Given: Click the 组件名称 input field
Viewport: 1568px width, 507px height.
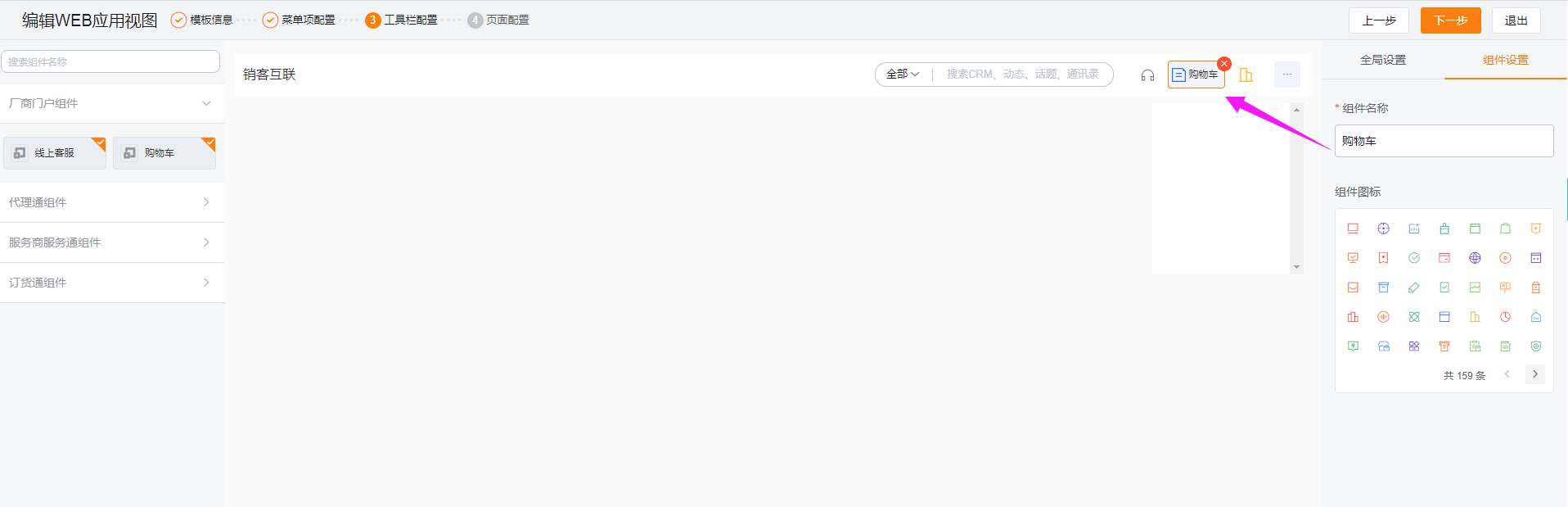Looking at the screenshot, I should [1444, 141].
